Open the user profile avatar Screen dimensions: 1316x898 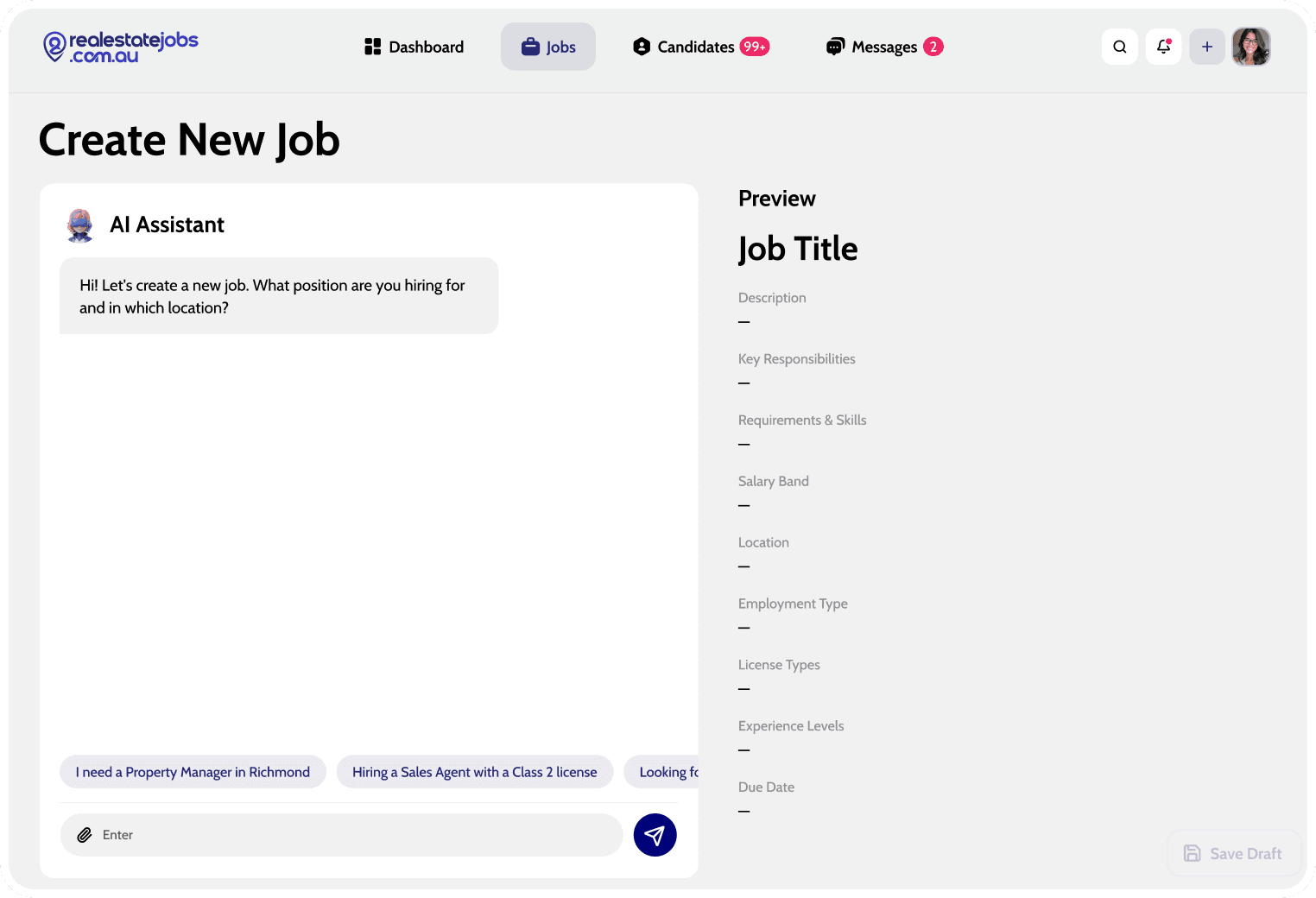click(x=1251, y=47)
